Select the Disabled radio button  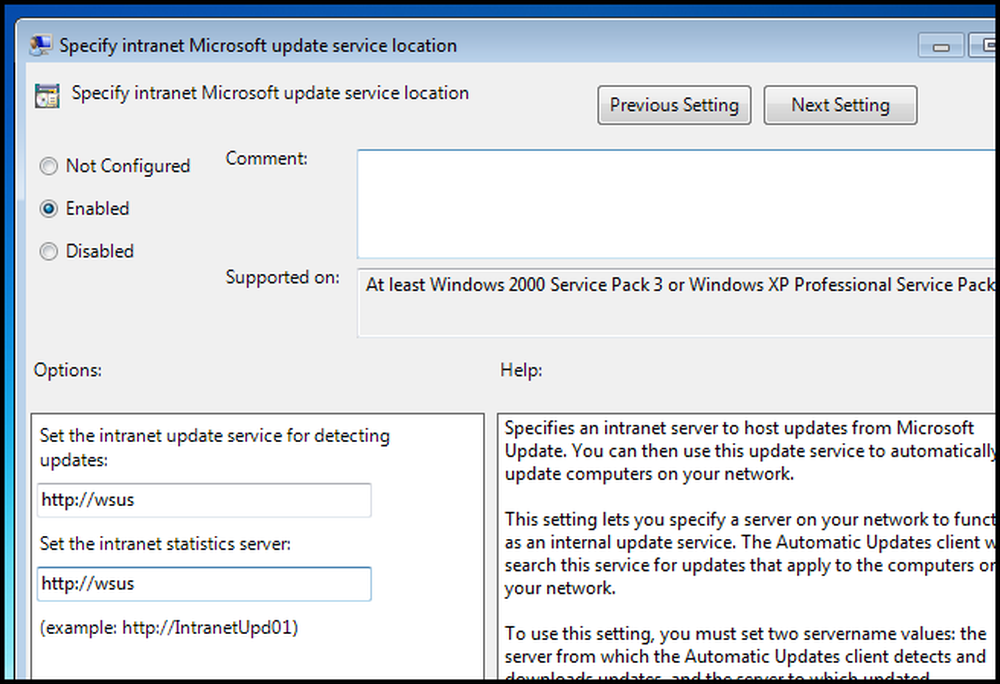coord(48,251)
